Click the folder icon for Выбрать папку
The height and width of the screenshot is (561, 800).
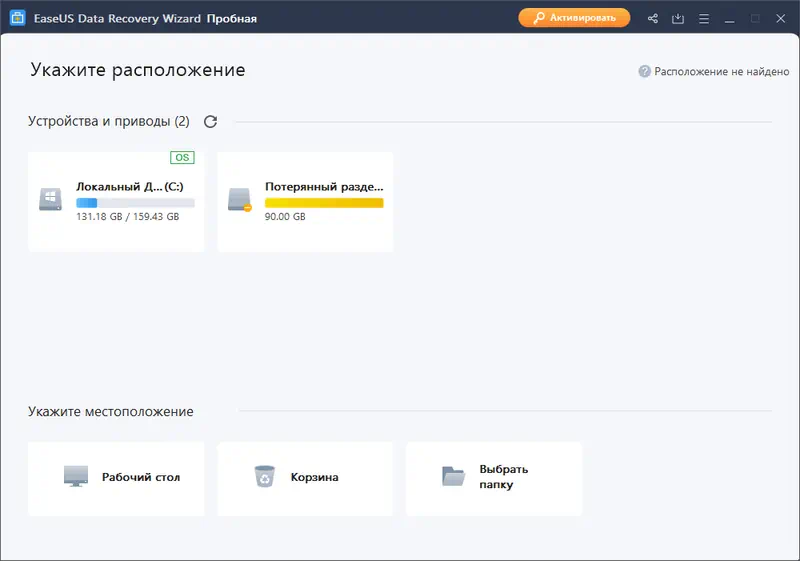453,476
